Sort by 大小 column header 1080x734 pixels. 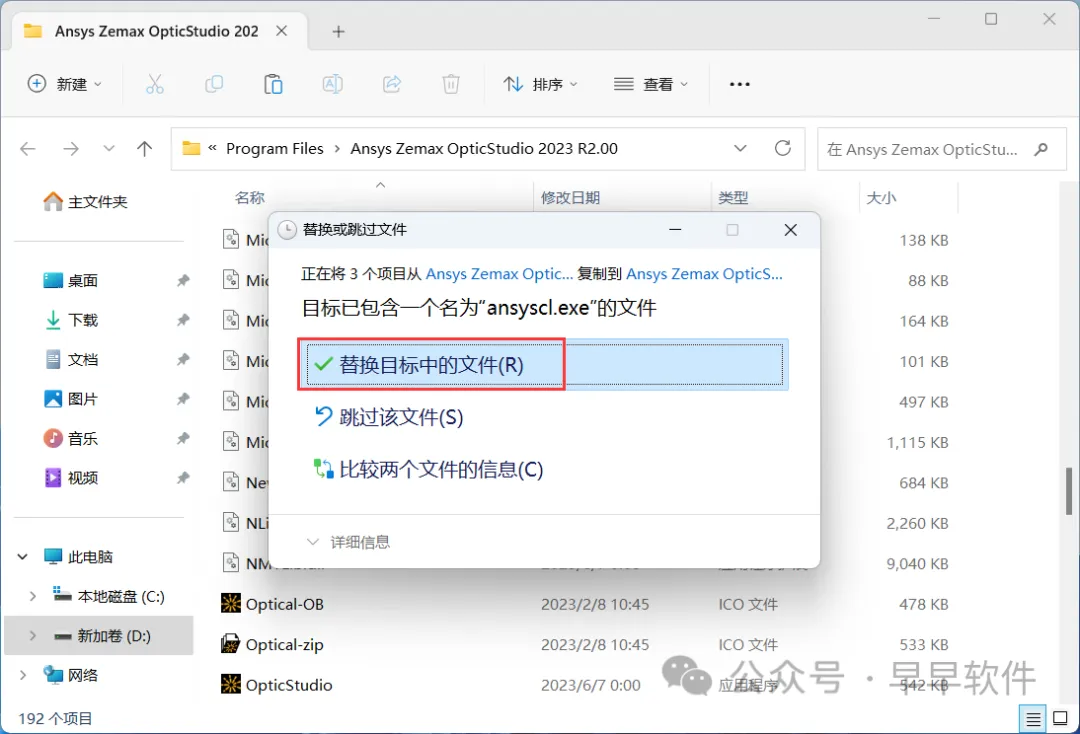tap(881, 198)
